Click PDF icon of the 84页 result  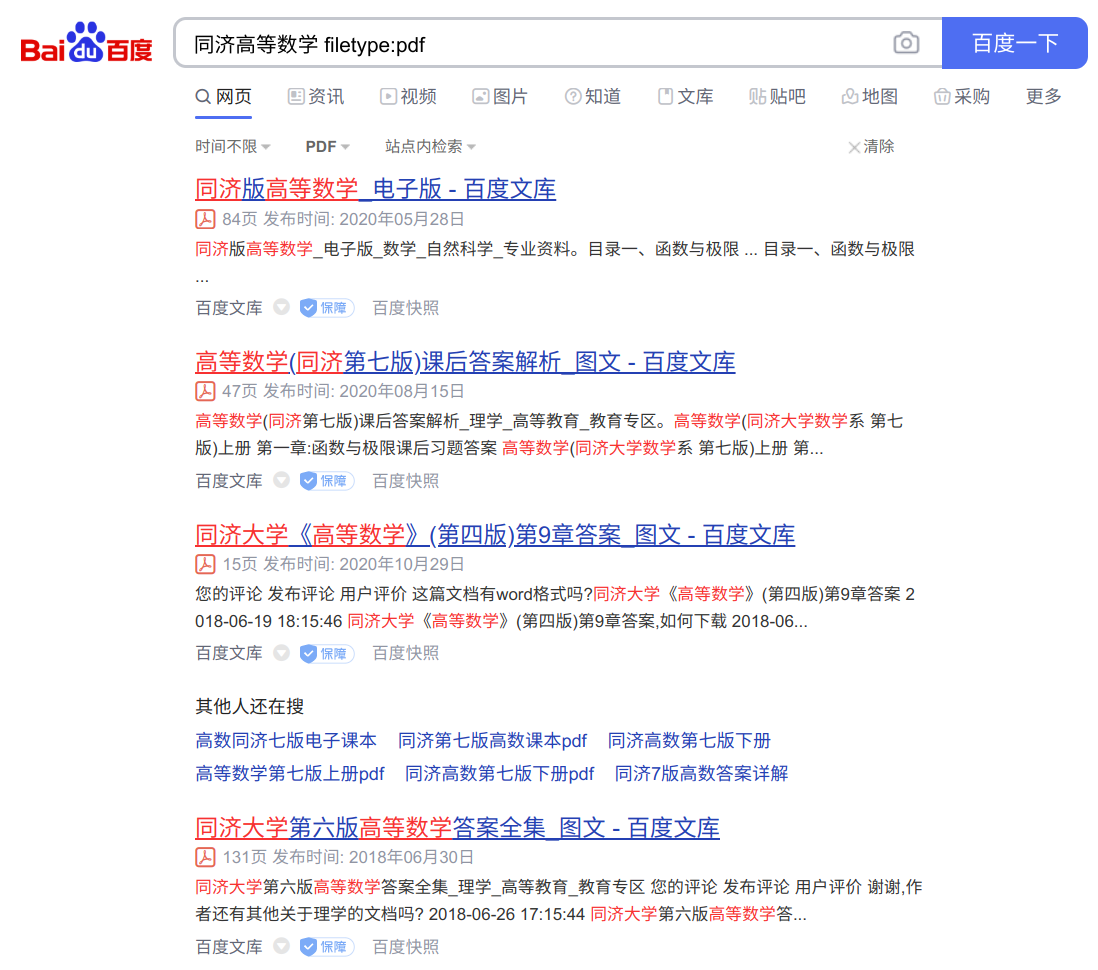click(205, 219)
